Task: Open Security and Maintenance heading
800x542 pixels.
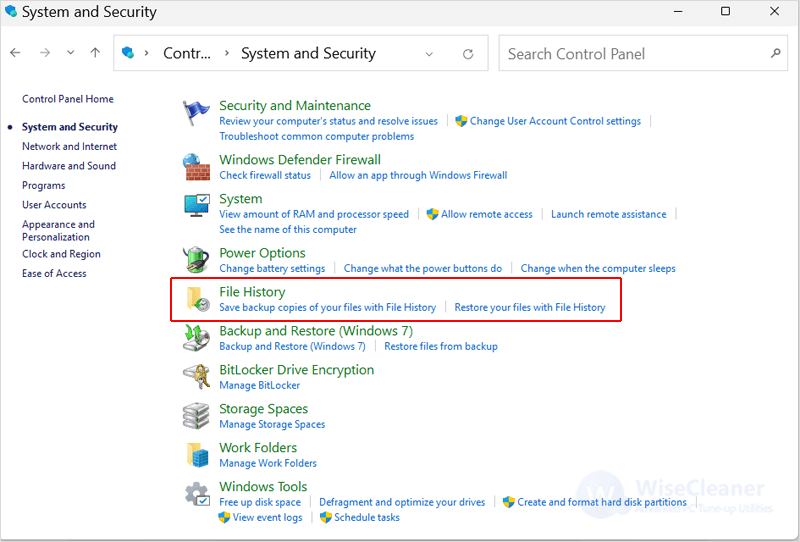Action: point(295,105)
